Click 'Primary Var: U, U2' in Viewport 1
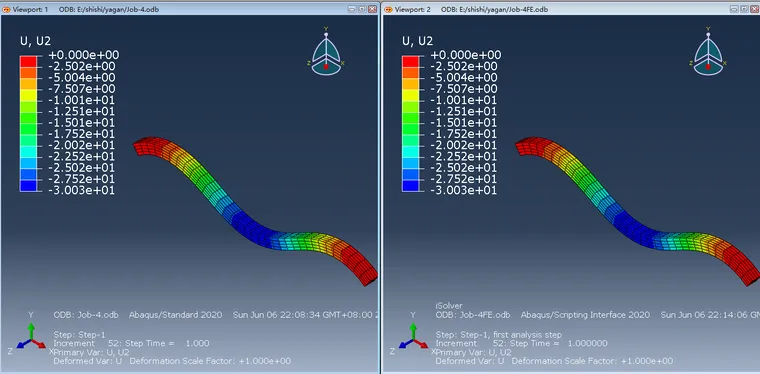 point(91,352)
